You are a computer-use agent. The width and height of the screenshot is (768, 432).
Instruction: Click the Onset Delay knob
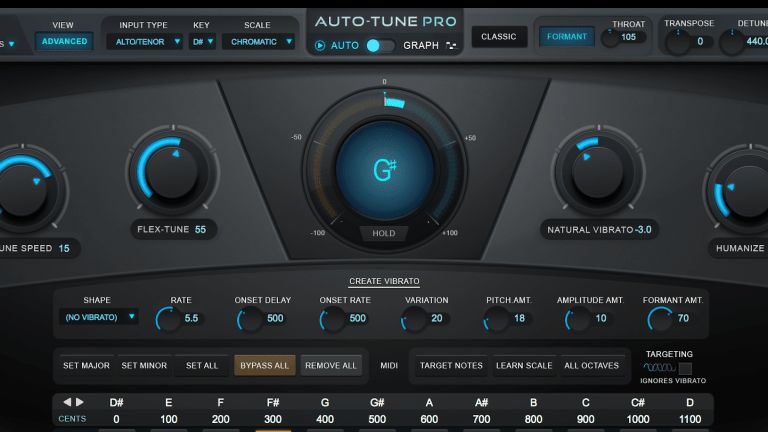point(249,319)
